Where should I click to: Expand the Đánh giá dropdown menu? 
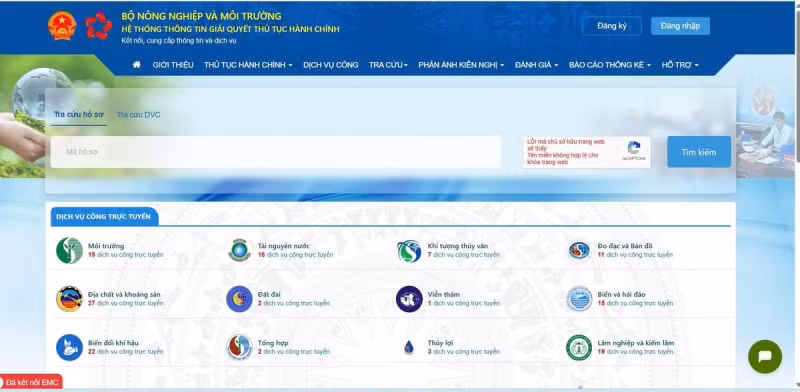[x=537, y=65]
